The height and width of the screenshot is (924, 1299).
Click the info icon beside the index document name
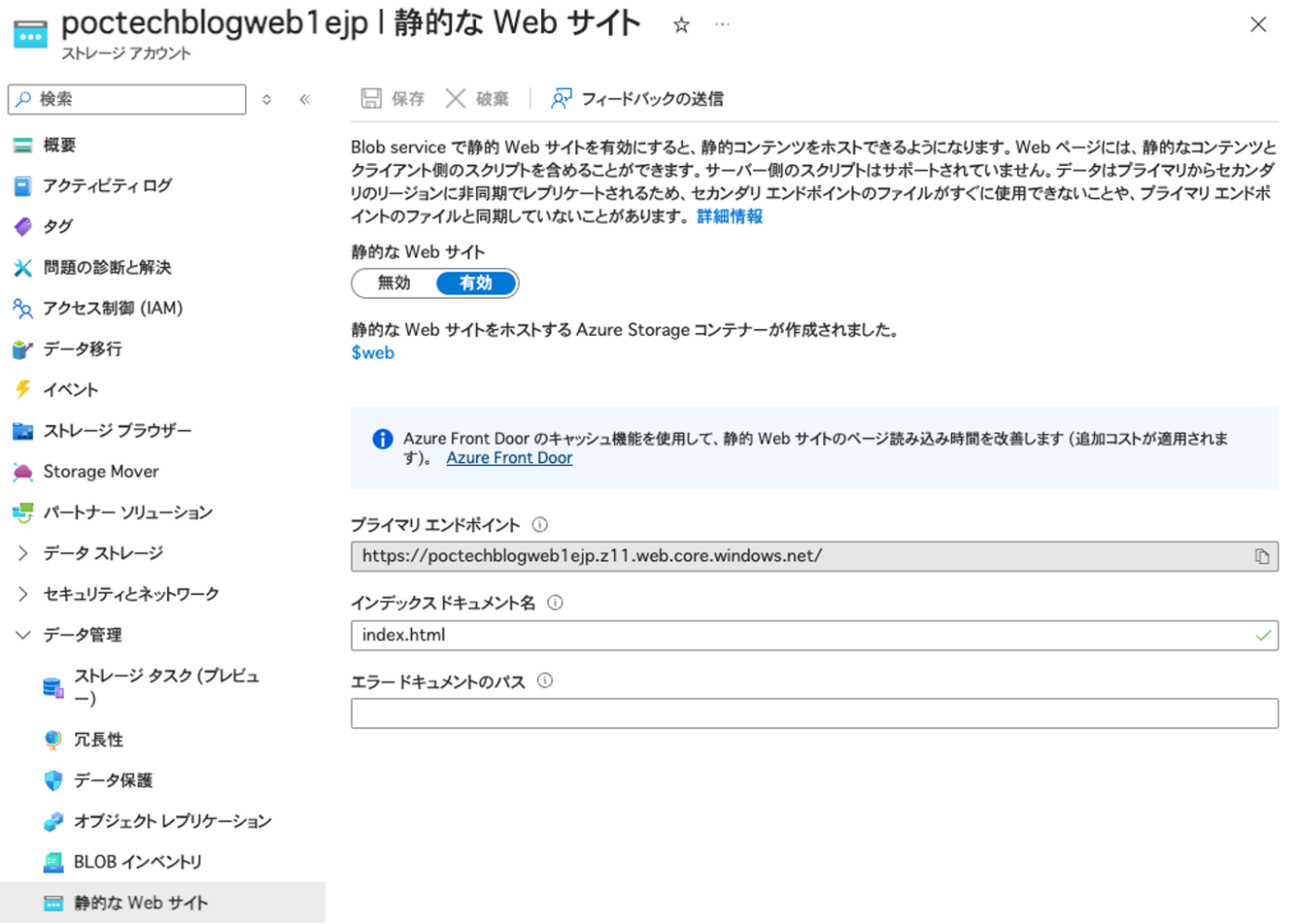[555, 603]
